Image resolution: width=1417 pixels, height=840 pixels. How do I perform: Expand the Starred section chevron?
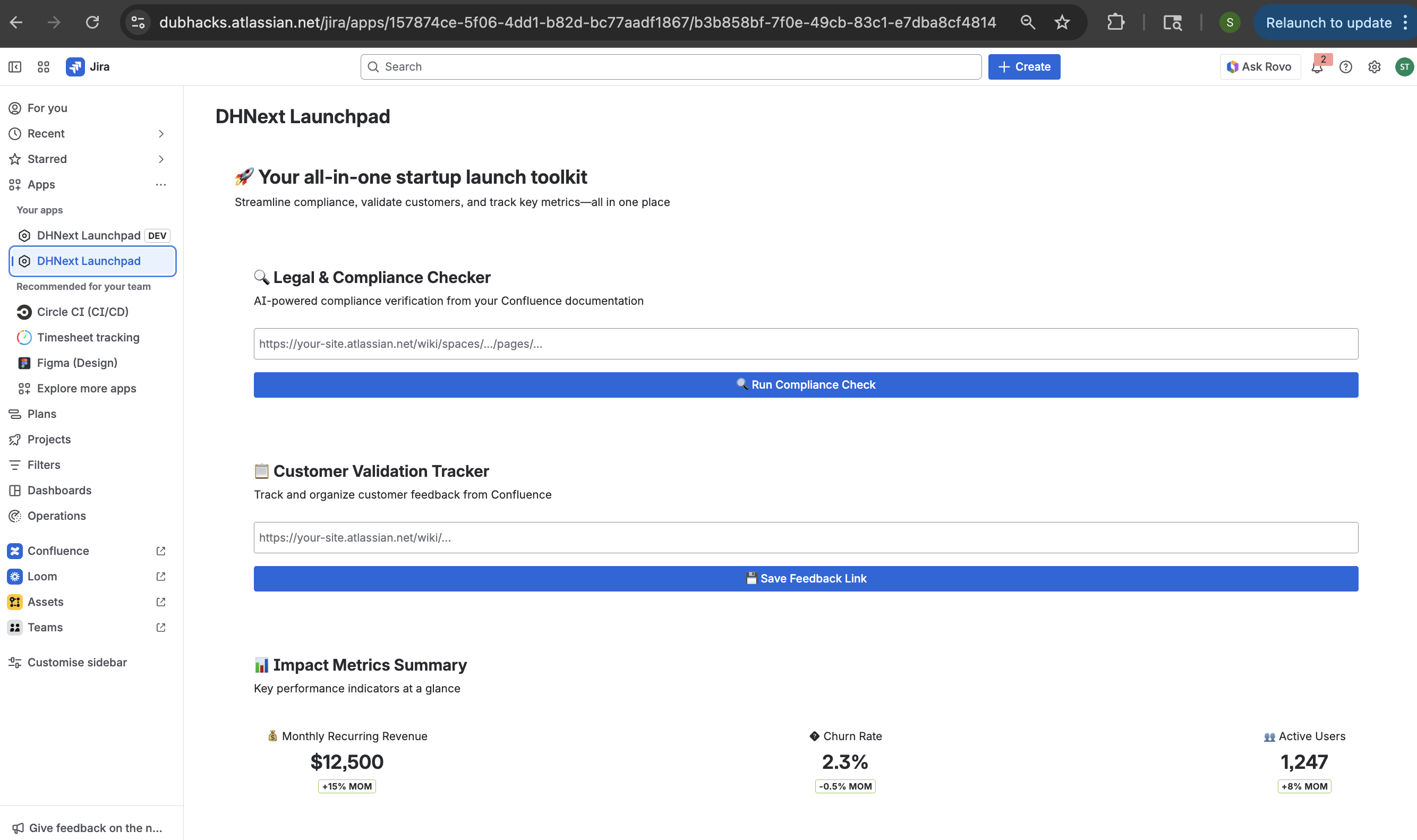pyautogui.click(x=161, y=159)
